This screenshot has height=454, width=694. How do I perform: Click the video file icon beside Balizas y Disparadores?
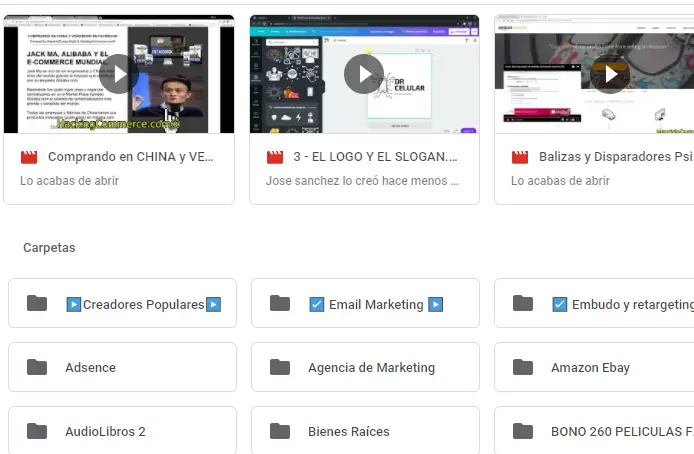click(520, 157)
